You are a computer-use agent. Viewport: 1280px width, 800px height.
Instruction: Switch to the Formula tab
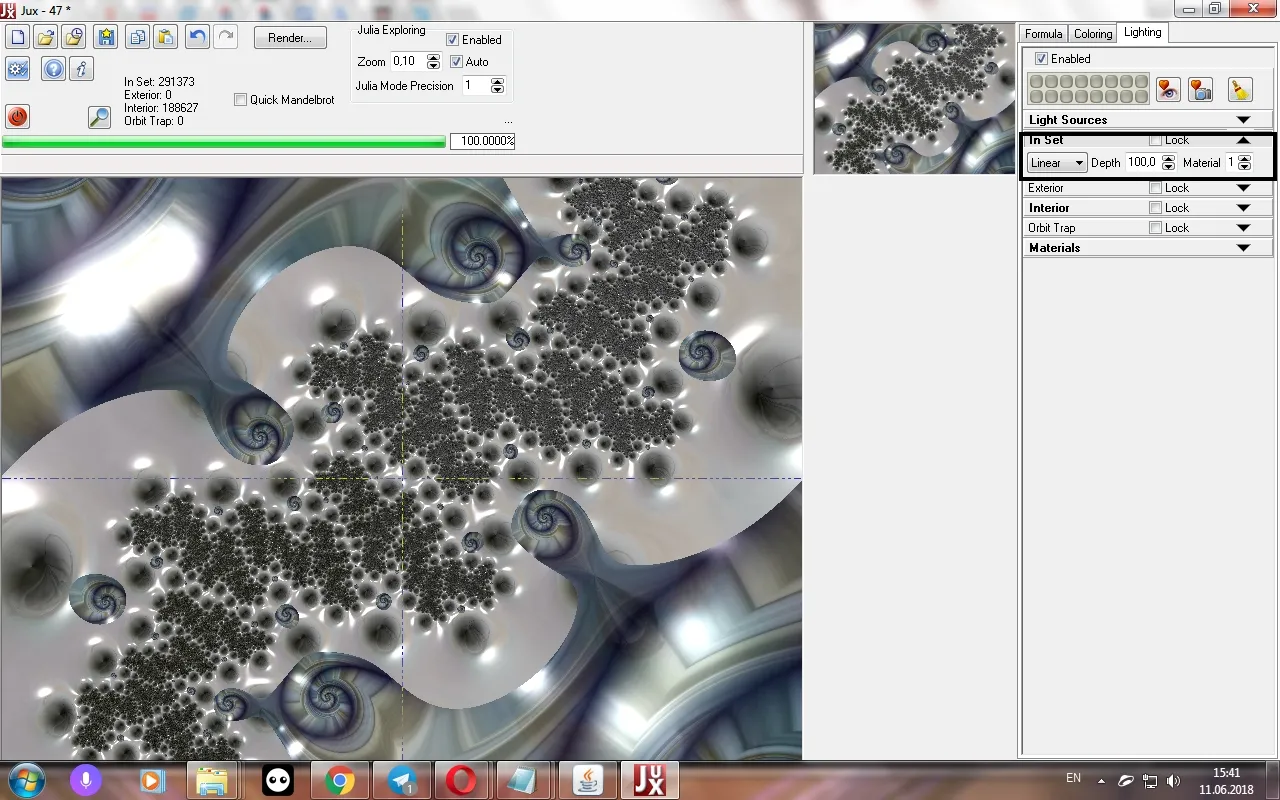[1044, 34]
